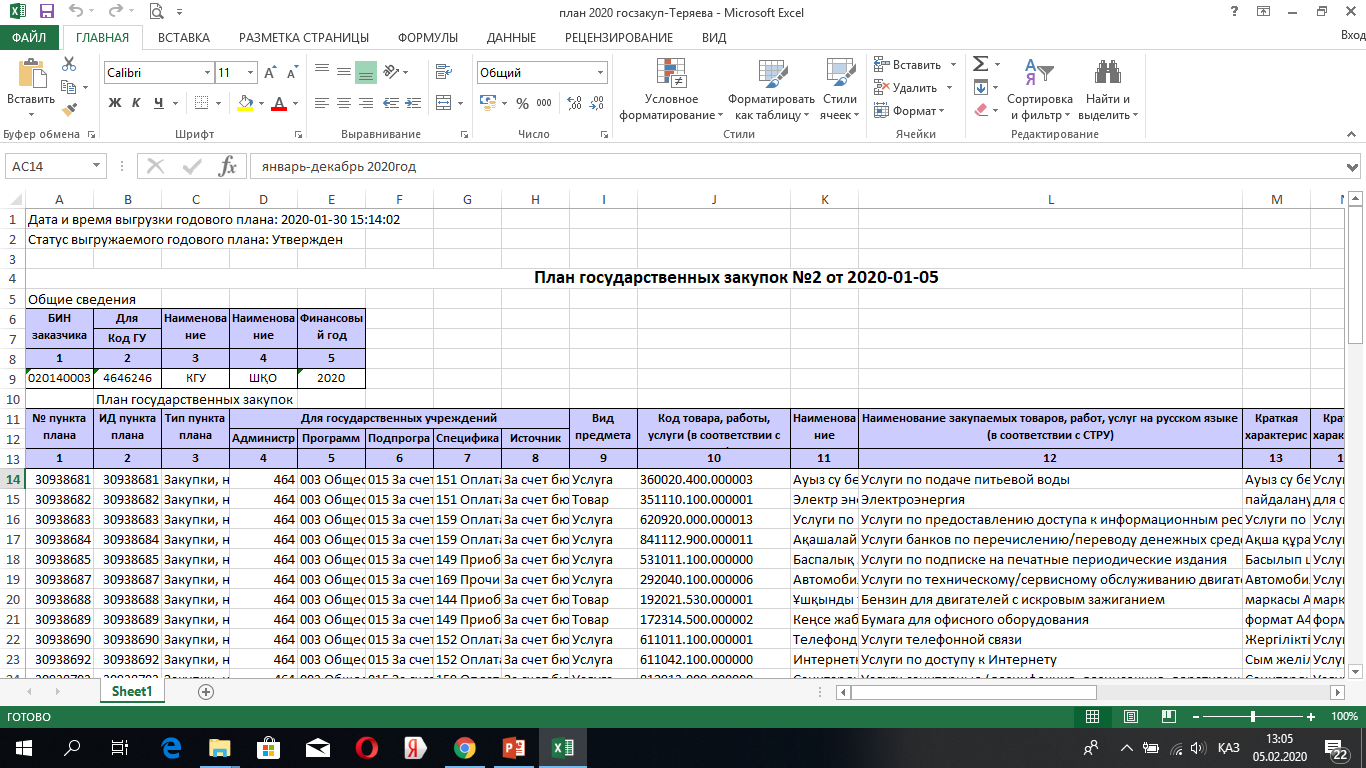
Task: Click the Cut scissors icon
Action: [x=69, y=64]
